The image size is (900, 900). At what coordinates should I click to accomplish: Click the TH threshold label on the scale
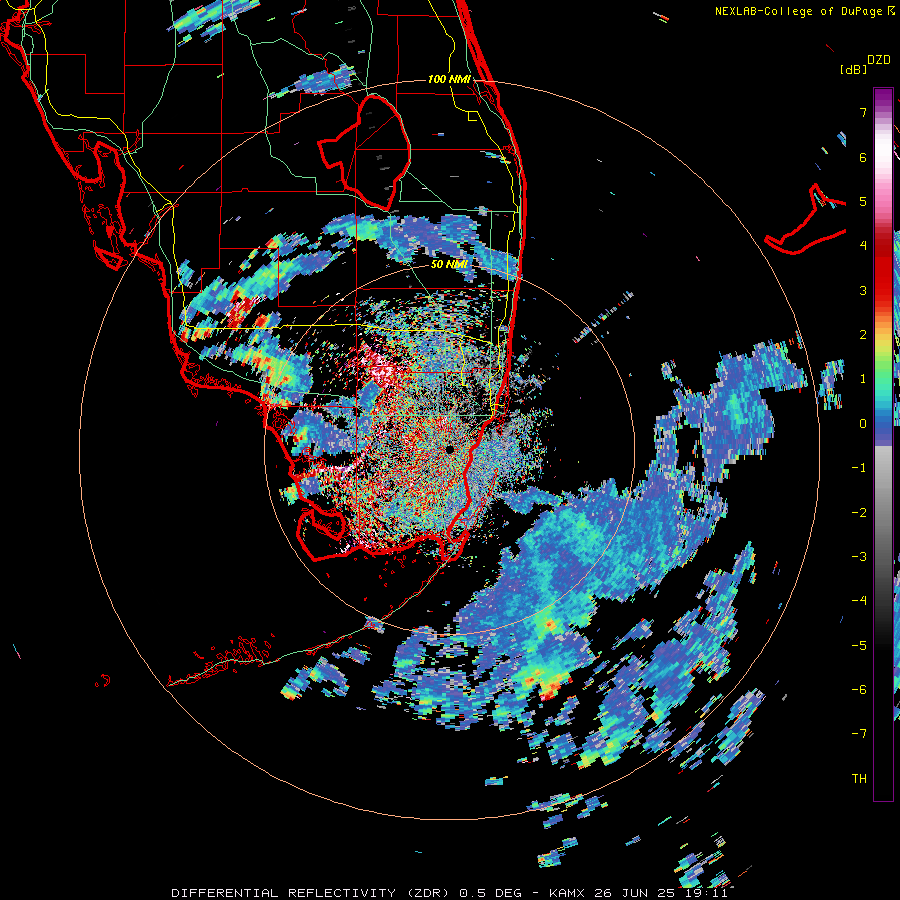pos(859,779)
